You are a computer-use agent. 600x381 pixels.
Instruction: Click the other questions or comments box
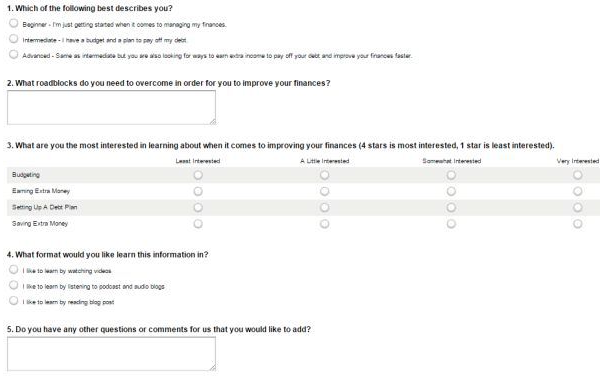pyautogui.click(x=111, y=354)
